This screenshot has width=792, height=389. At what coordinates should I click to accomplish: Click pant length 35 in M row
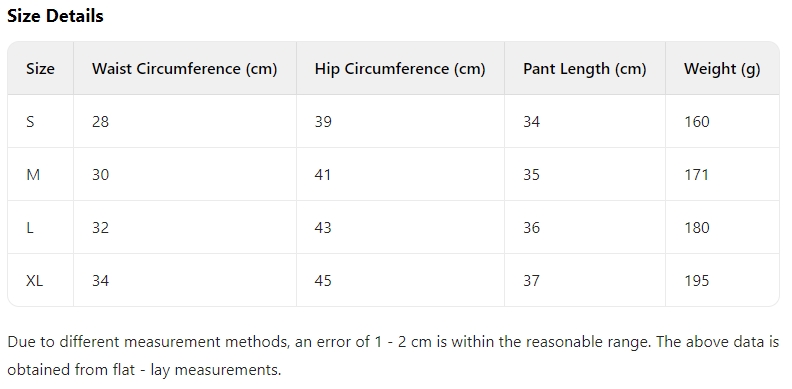pyautogui.click(x=531, y=175)
